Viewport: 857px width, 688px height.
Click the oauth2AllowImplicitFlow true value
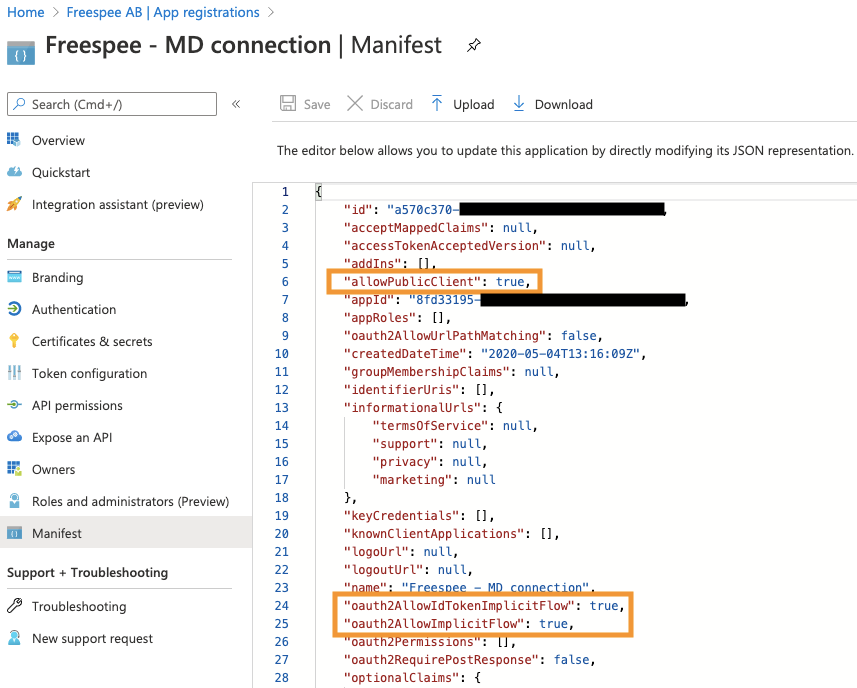pyautogui.click(x=554, y=624)
